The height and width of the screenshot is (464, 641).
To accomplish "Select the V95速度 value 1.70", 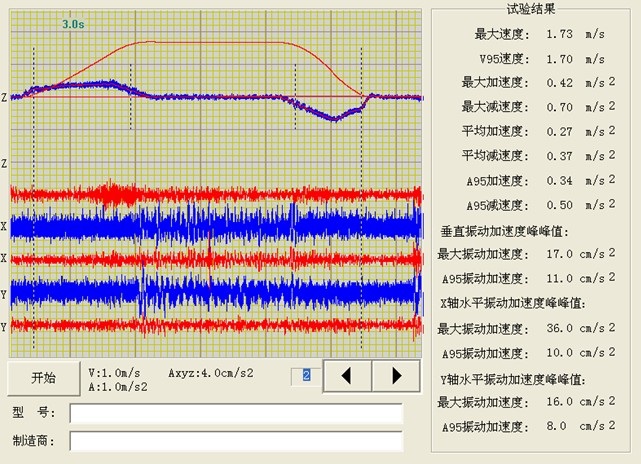I will (560, 59).
